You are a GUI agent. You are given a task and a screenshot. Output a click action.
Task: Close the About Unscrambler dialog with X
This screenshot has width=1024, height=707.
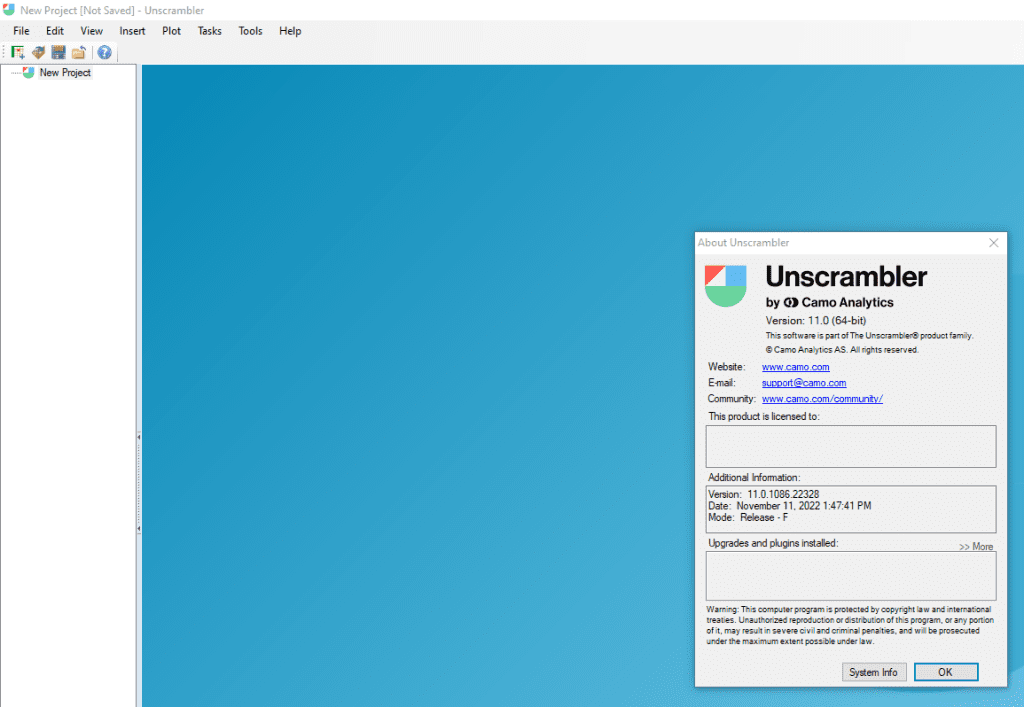tap(993, 243)
